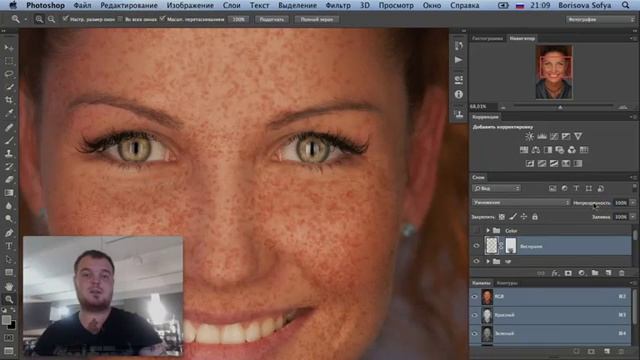Image resolution: width=640 pixels, height=360 pixels.
Task: Select the Healing Brush tool
Action: pos(9,127)
